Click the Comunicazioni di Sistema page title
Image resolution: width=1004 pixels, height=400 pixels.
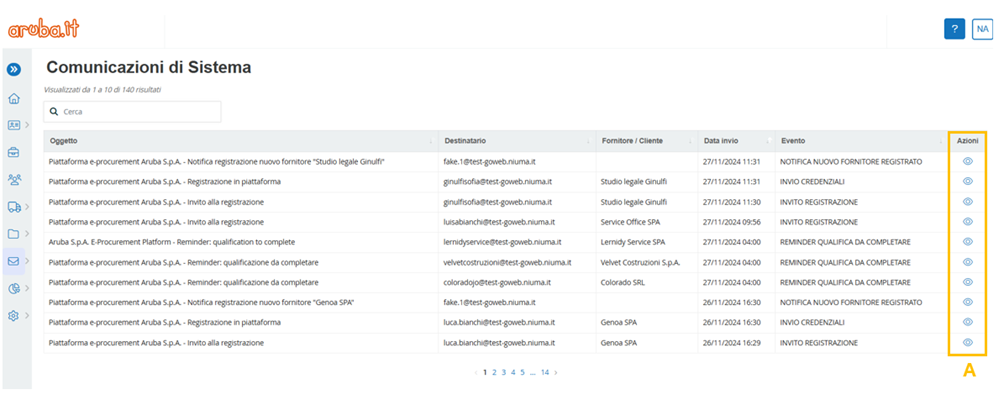[149, 68]
